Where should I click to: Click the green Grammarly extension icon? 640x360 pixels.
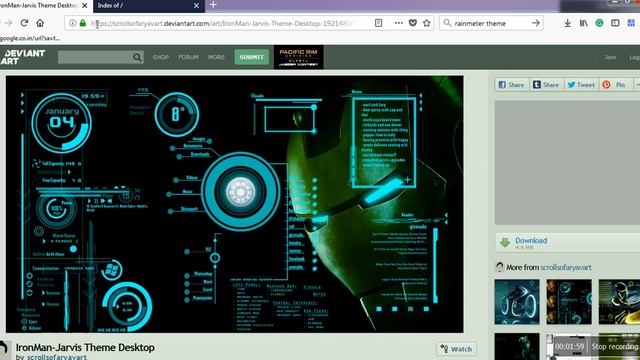coord(599,23)
